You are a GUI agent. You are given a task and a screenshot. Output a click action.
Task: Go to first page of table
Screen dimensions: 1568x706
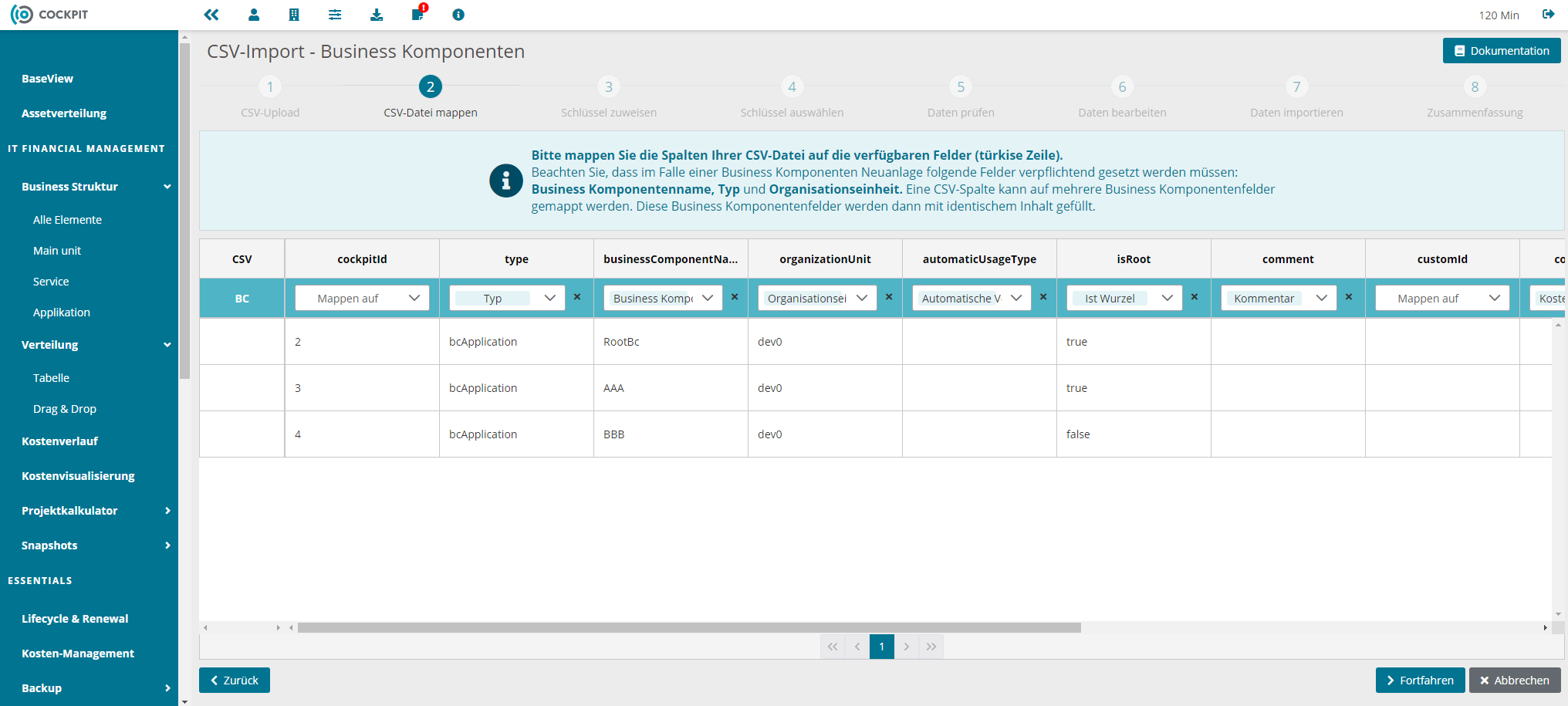click(x=833, y=647)
